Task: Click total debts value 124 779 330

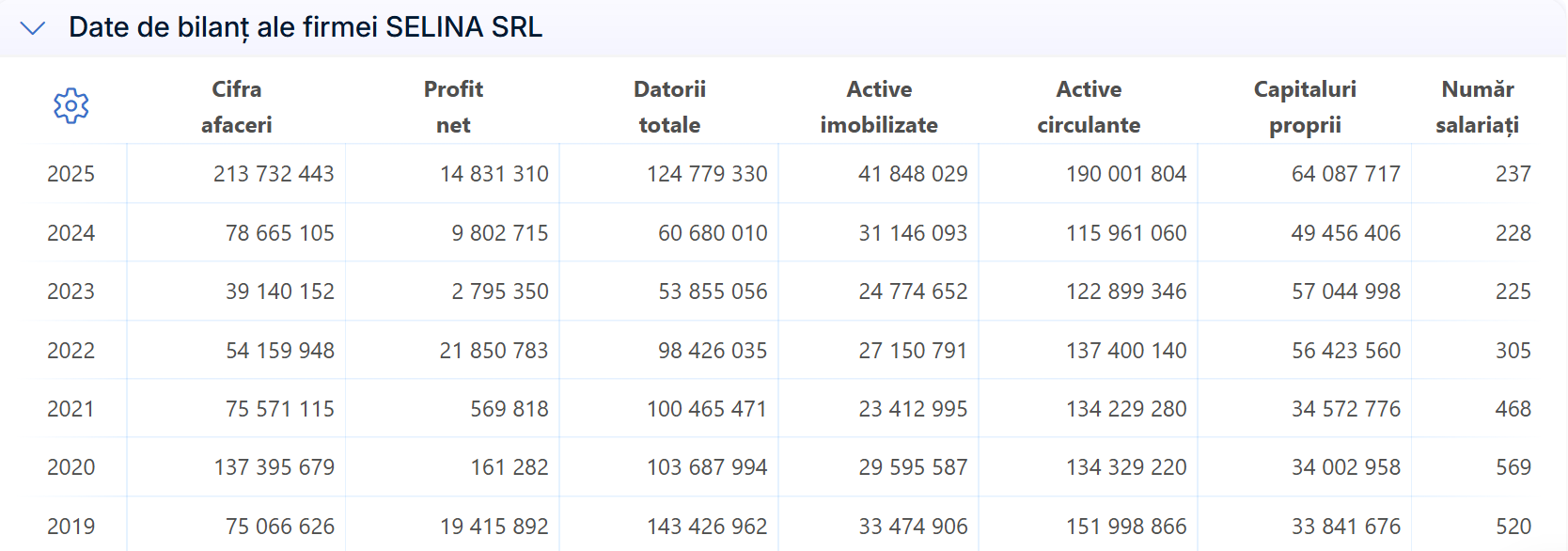Action: click(x=707, y=174)
